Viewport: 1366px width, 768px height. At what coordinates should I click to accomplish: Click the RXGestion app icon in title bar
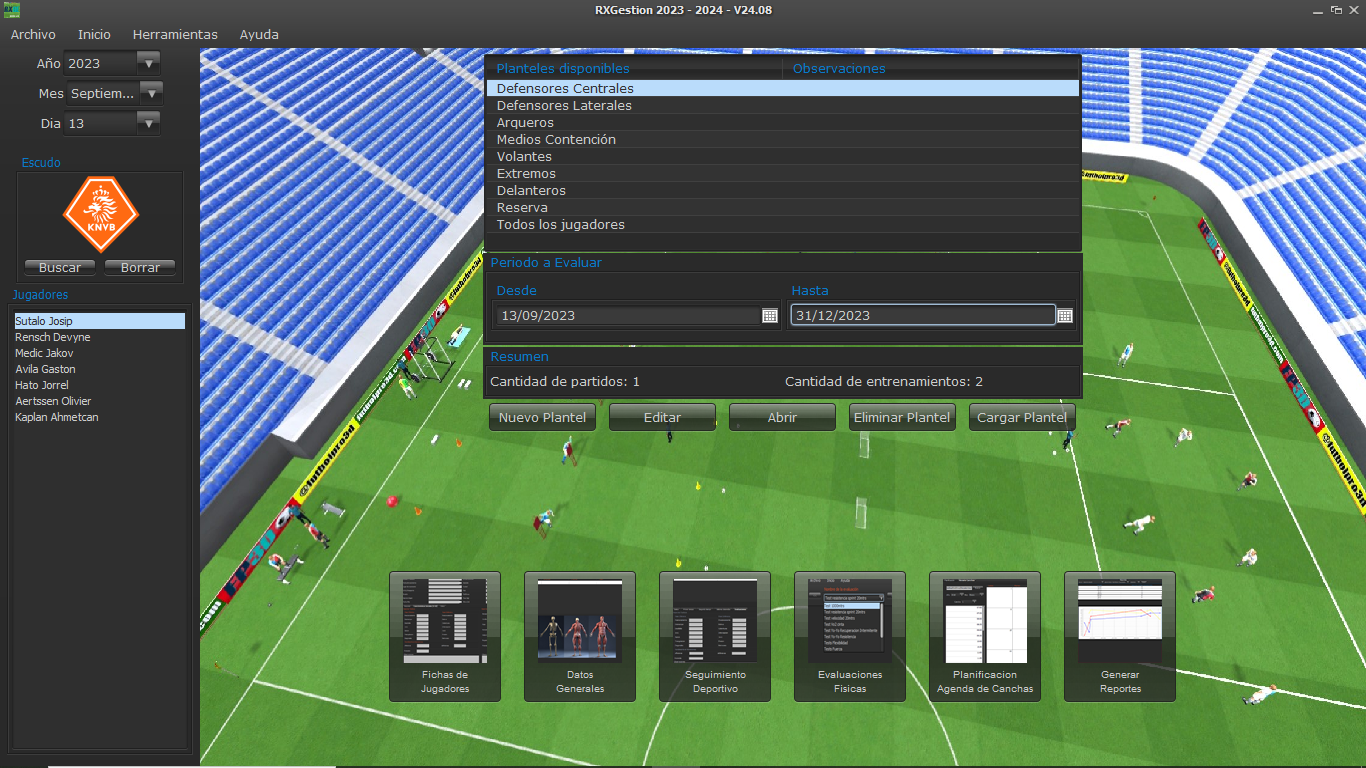click(12, 10)
